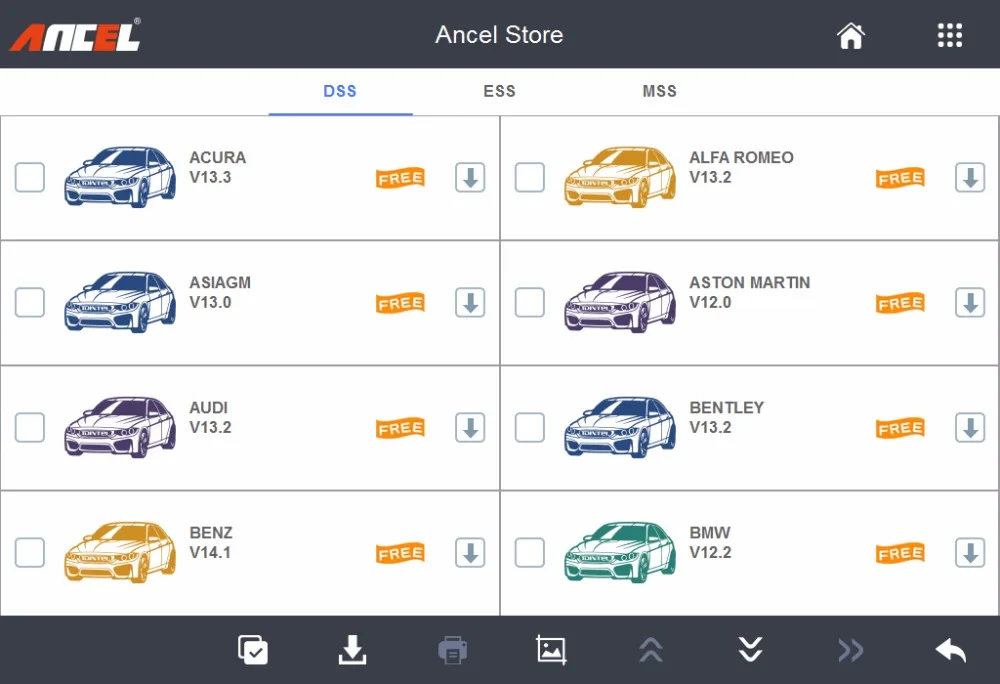Click the ASTON MARTIN car thumbnail
1000x684 pixels.
pos(620,302)
